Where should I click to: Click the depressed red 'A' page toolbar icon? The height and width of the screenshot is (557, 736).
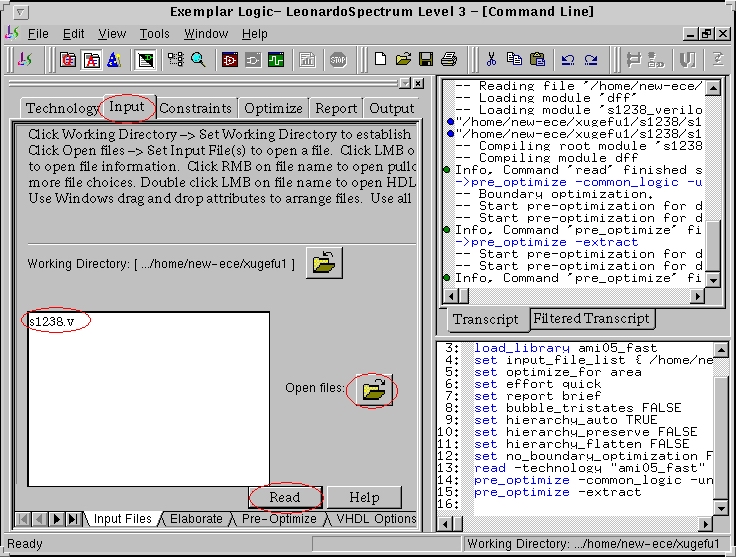92,60
